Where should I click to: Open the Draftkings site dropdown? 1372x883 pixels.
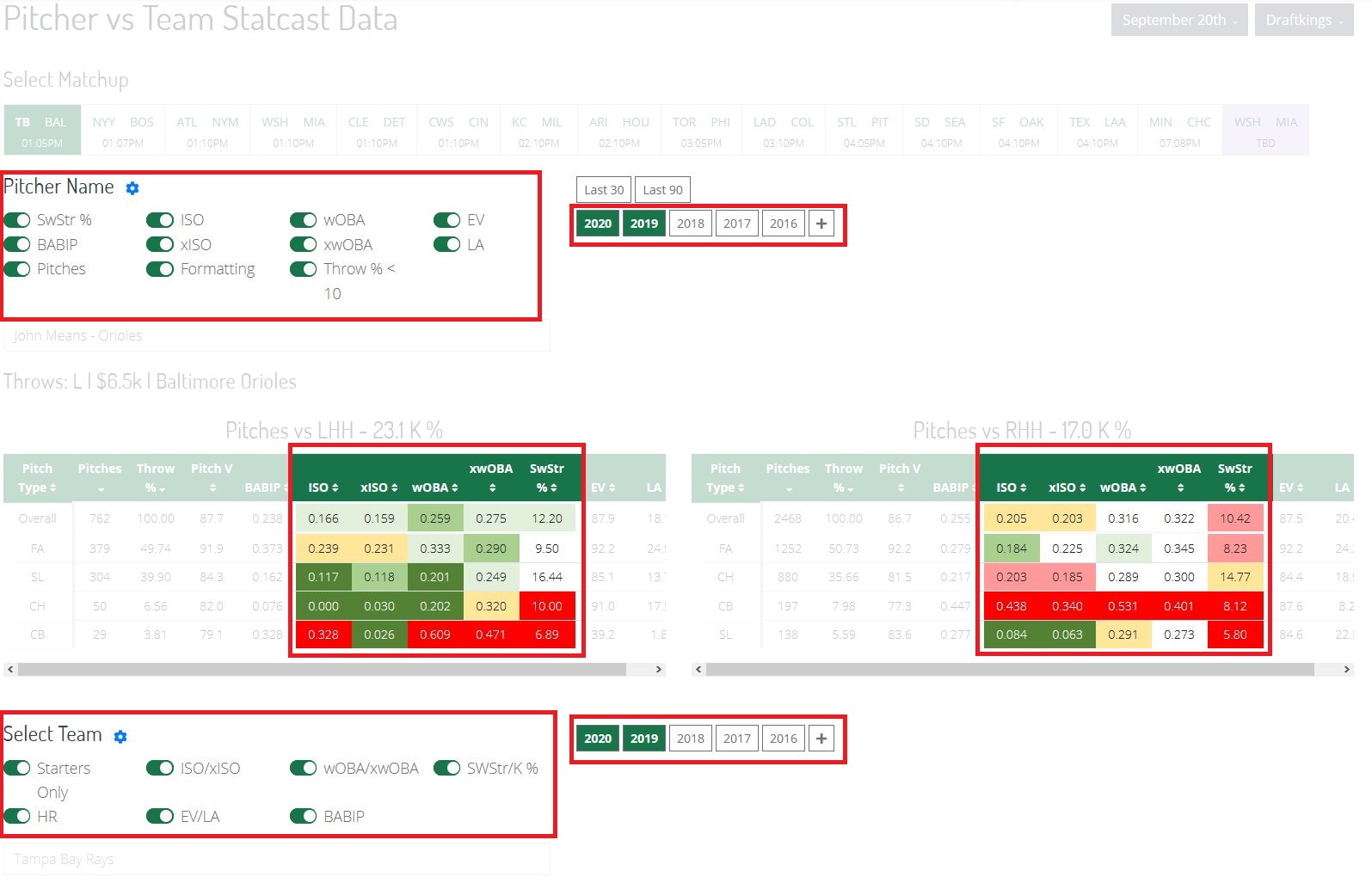pos(1303,20)
